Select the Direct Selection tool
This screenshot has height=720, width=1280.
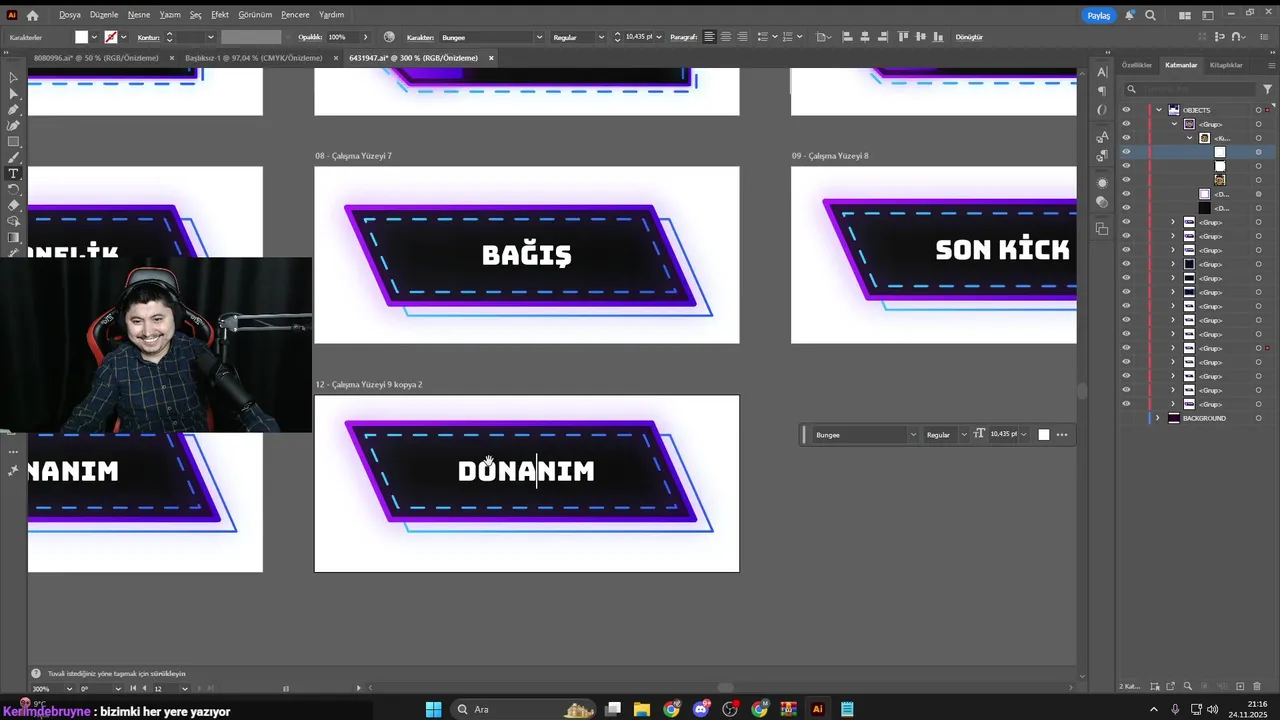[13, 94]
